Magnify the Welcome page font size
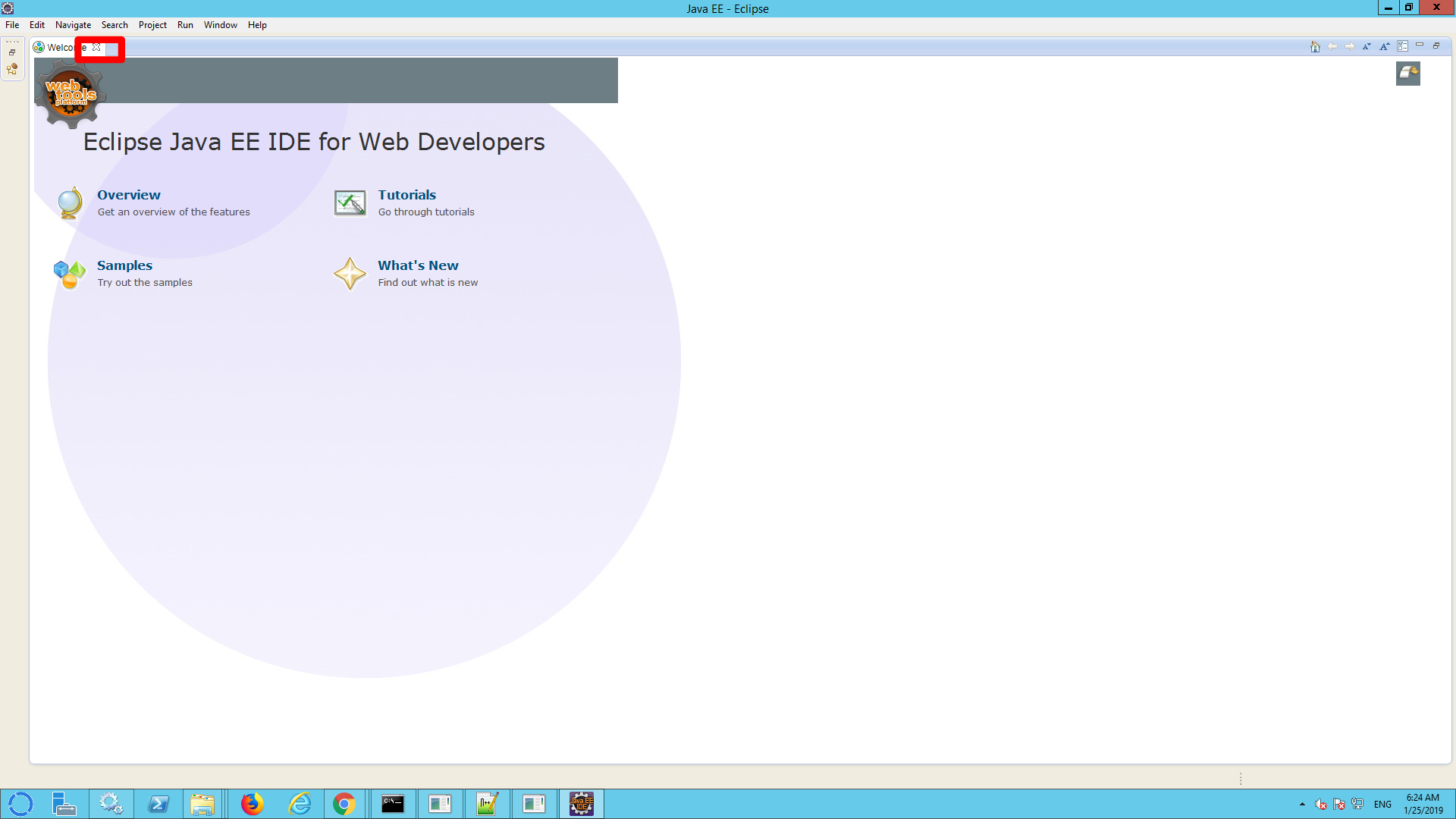Viewport: 1456px width, 819px height. tap(1385, 47)
